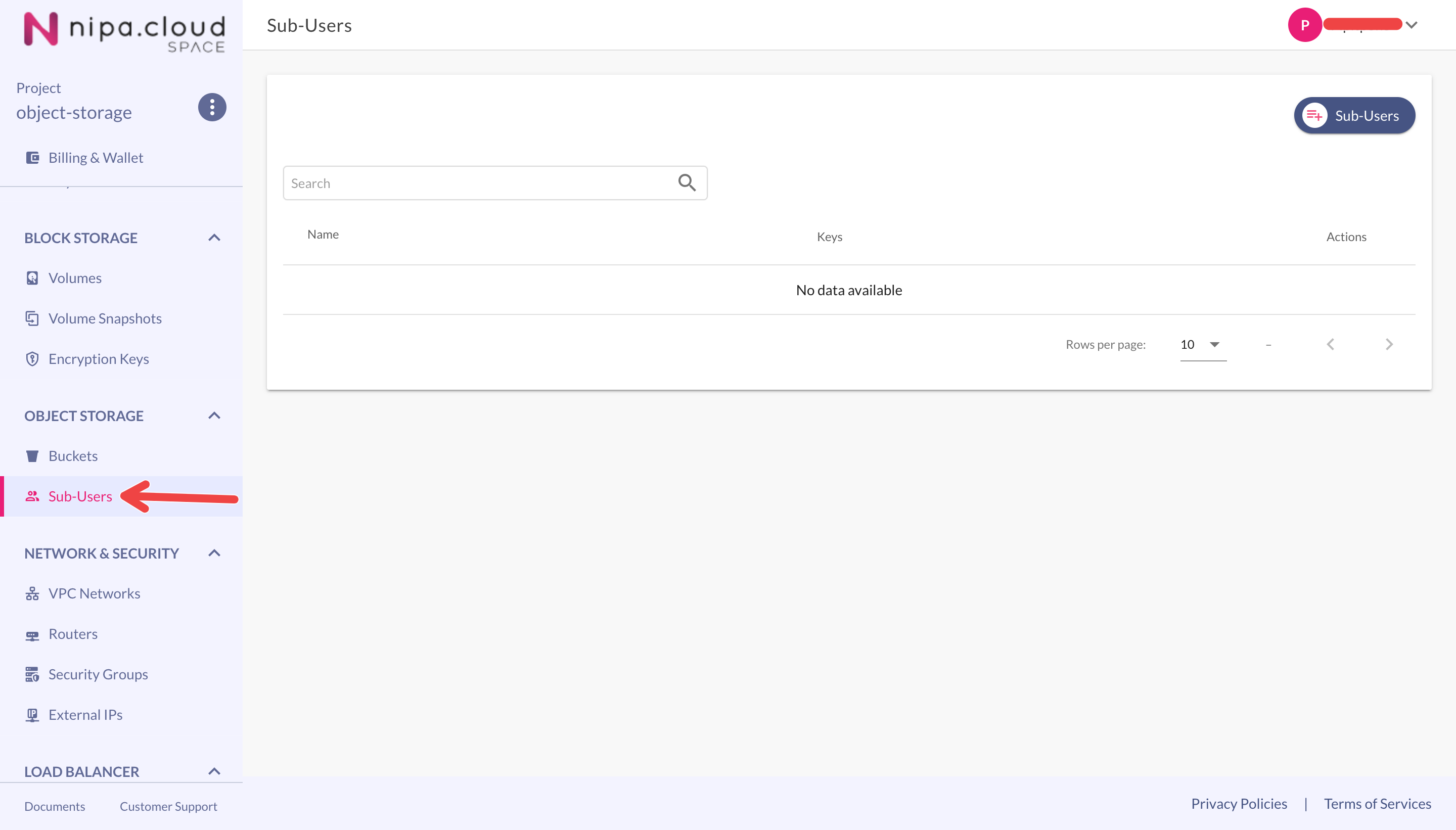This screenshot has width=1456, height=830.
Task: Collapse the Network & Security section
Action: pos(214,554)
